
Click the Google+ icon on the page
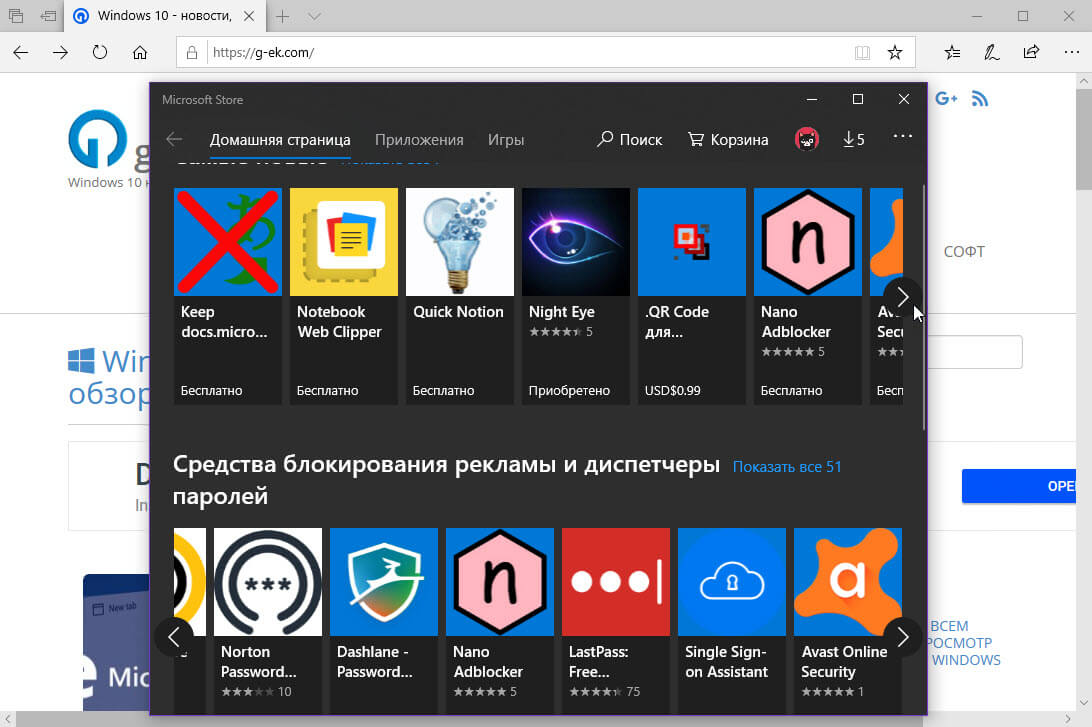click(x=946, y=96)
